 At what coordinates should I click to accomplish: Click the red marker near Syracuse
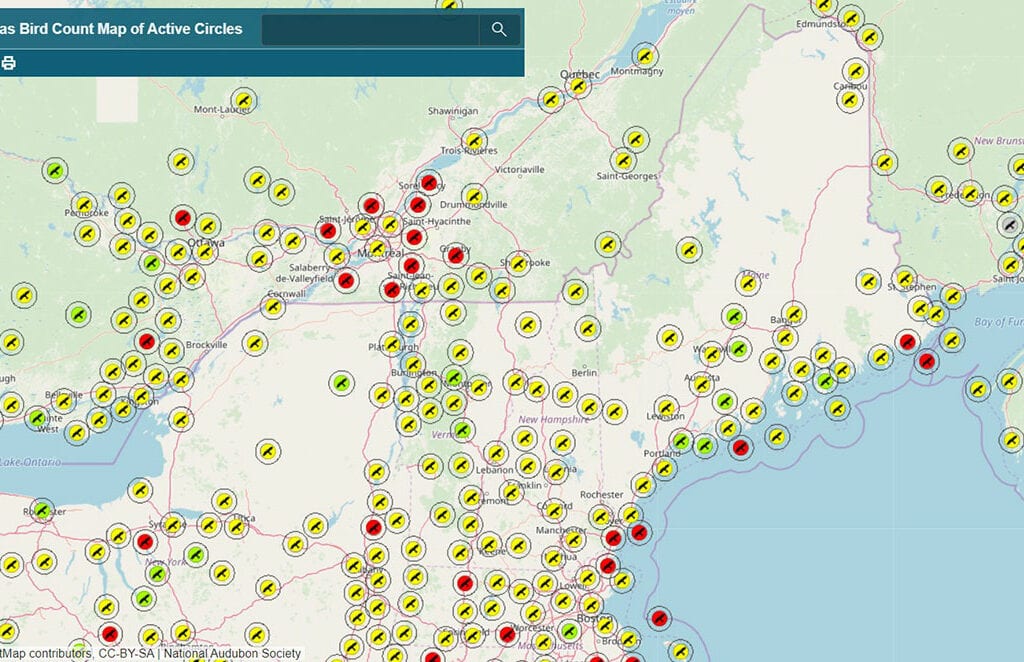click(x=145, y=542)
